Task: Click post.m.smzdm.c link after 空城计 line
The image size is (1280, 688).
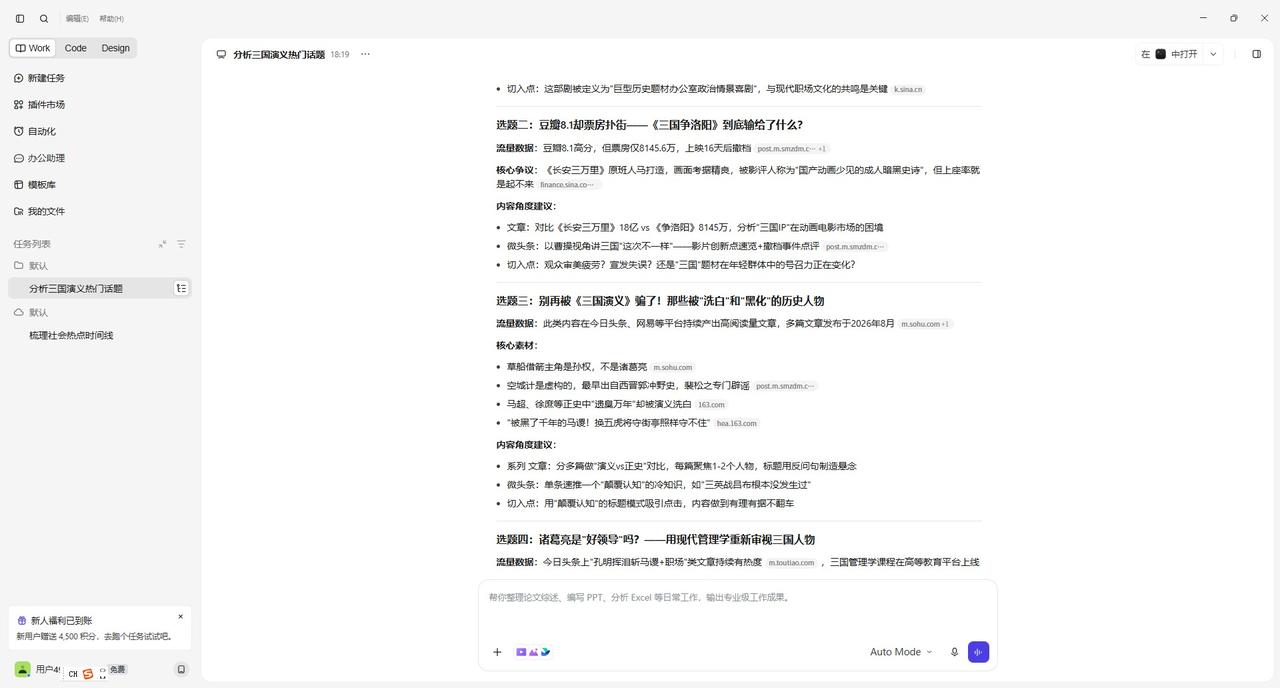Action: click(x=785, y=386)
